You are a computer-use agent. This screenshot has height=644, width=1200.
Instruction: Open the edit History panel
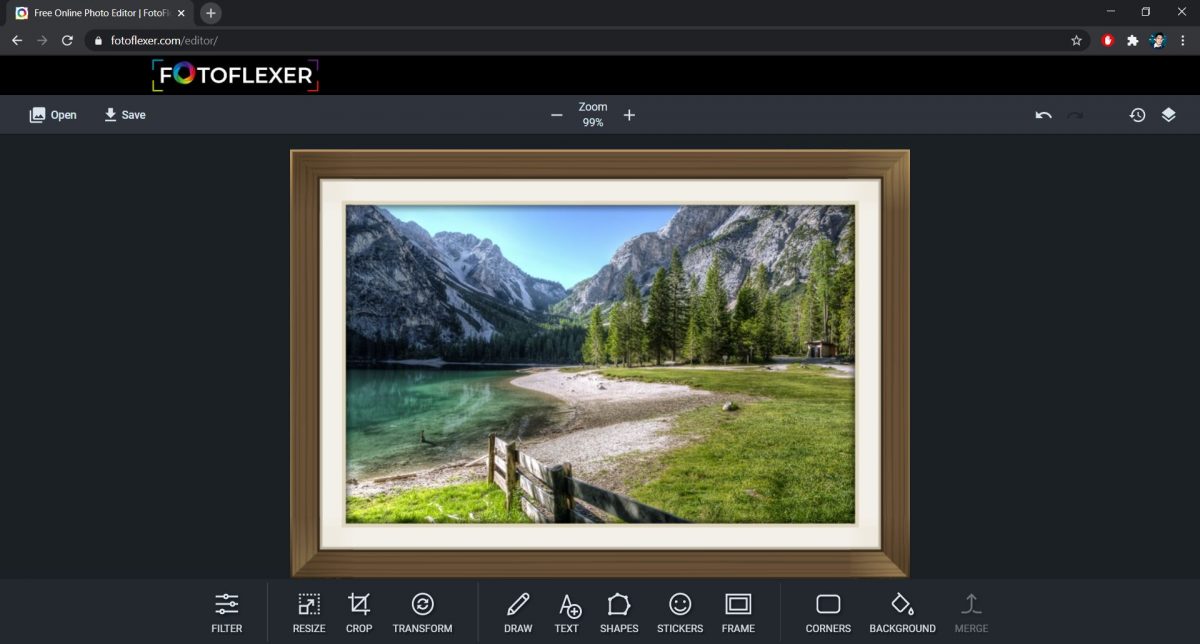(x=1138, y=115)
